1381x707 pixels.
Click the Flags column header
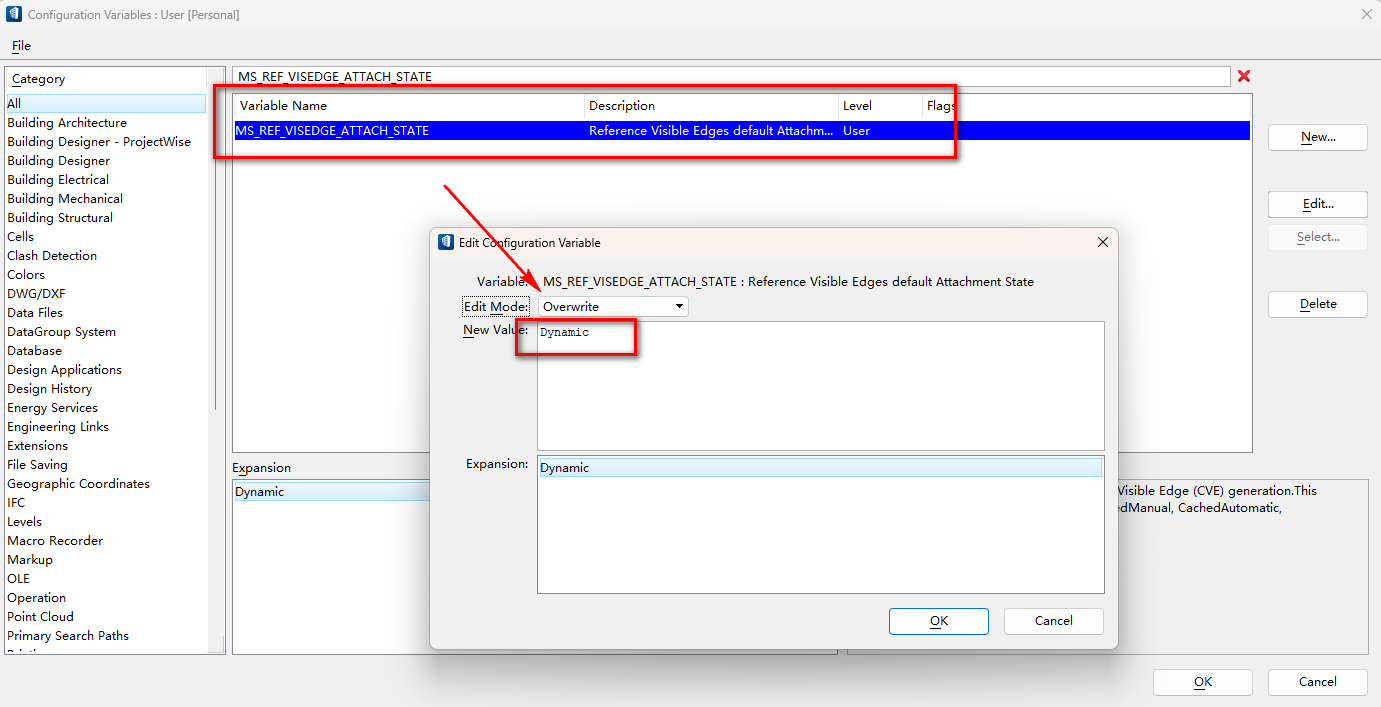tap(941, 106)
